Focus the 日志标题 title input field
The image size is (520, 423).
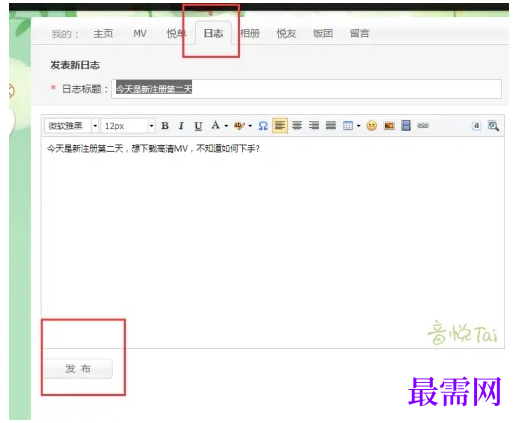coord(306,89)
